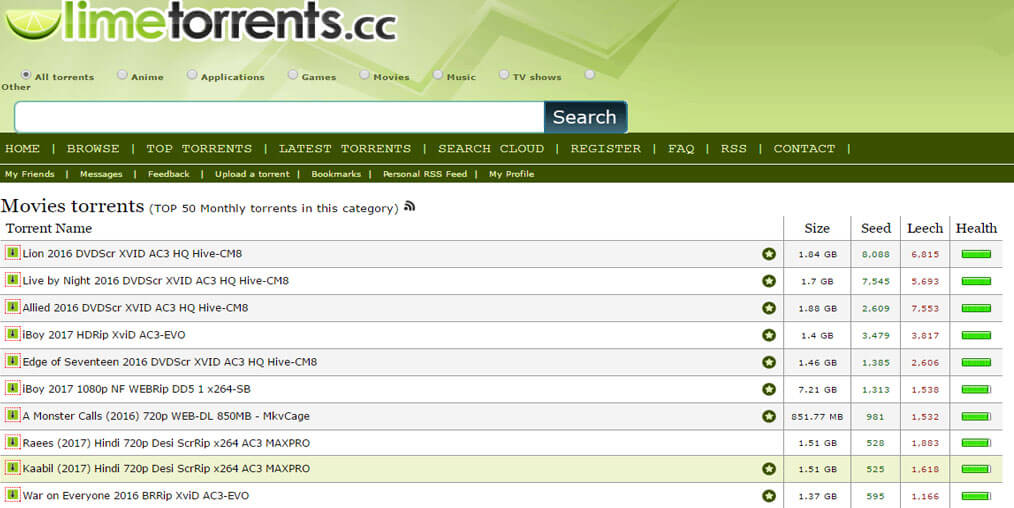This screenshot has width=1014, height=508.
Task: Click the Leech column header
Action: click(x=925, y=228)
